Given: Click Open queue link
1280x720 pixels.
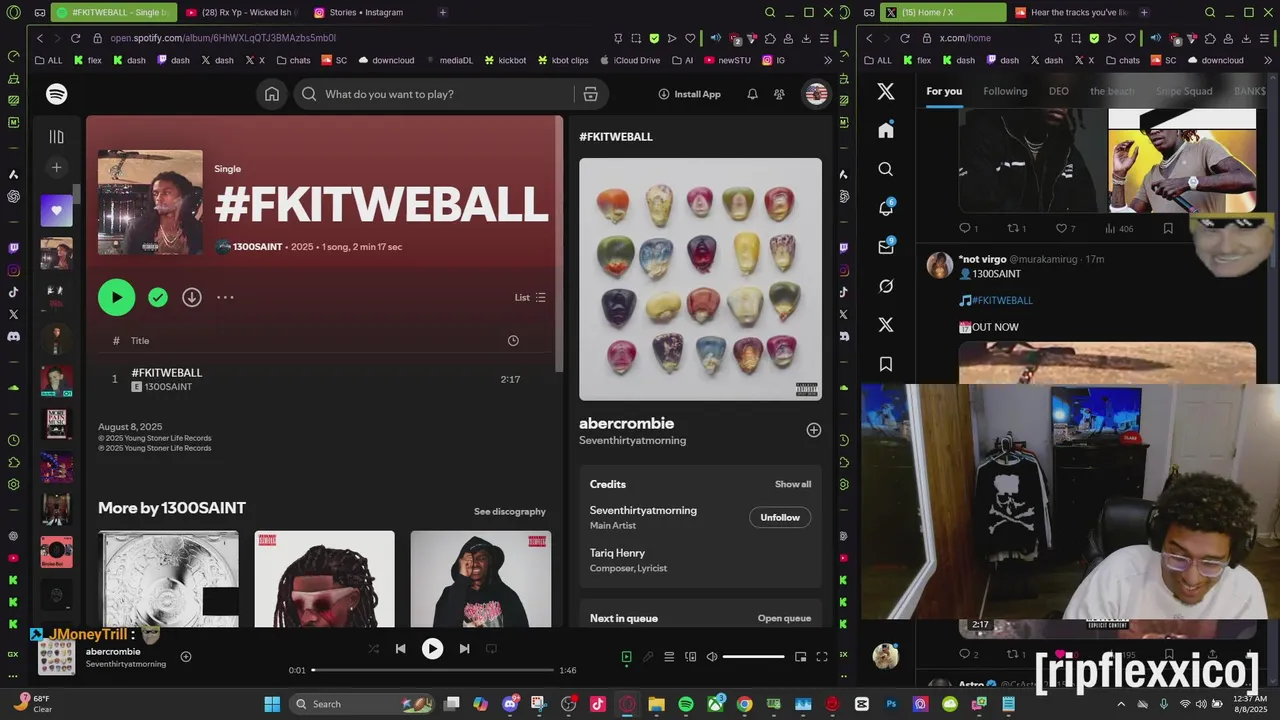Looking at the screenshot, I should 784,618.
